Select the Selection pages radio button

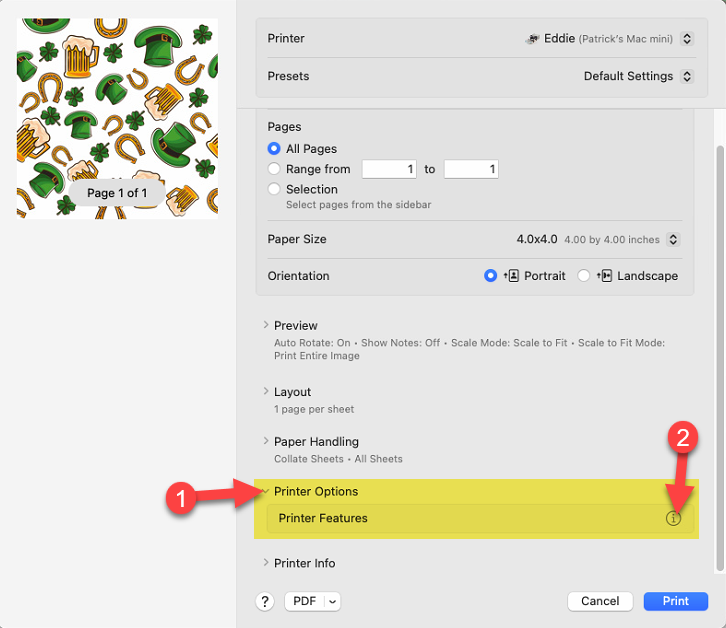pyautogui.click(x=274, y=189)
